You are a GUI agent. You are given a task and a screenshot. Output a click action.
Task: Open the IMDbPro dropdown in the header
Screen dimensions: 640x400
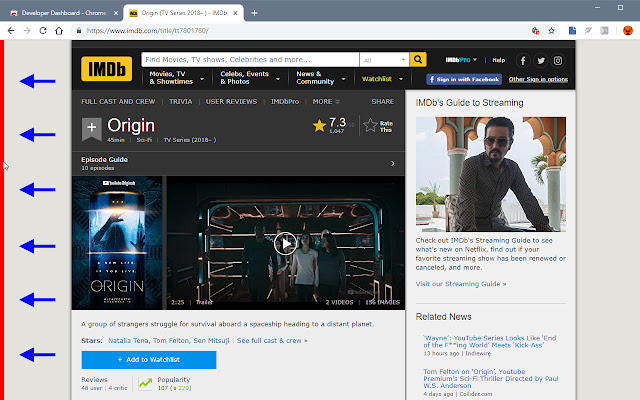coord(461,60)
